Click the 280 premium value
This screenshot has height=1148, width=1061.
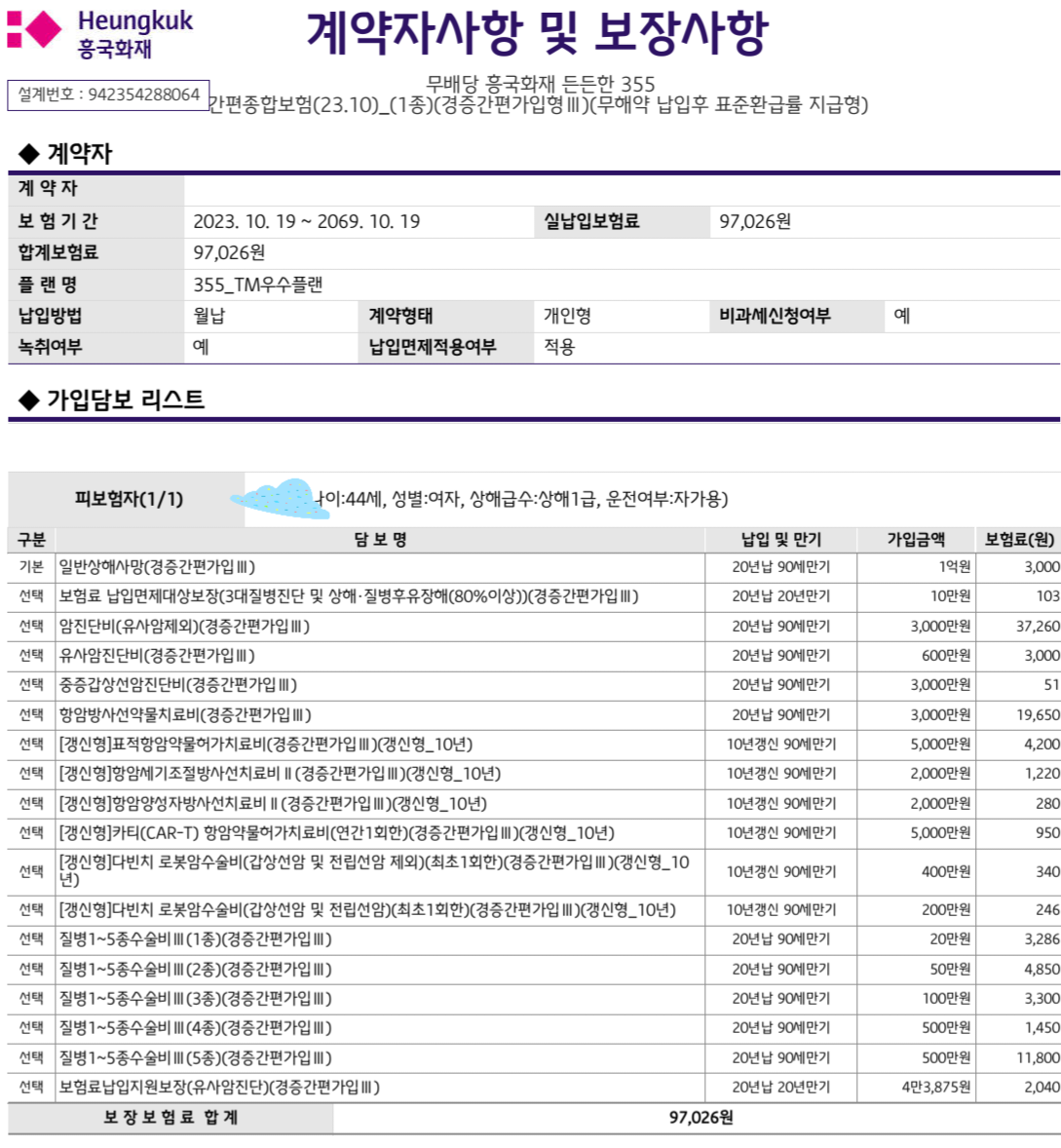pyautogui.click(x=1047, y=804)
